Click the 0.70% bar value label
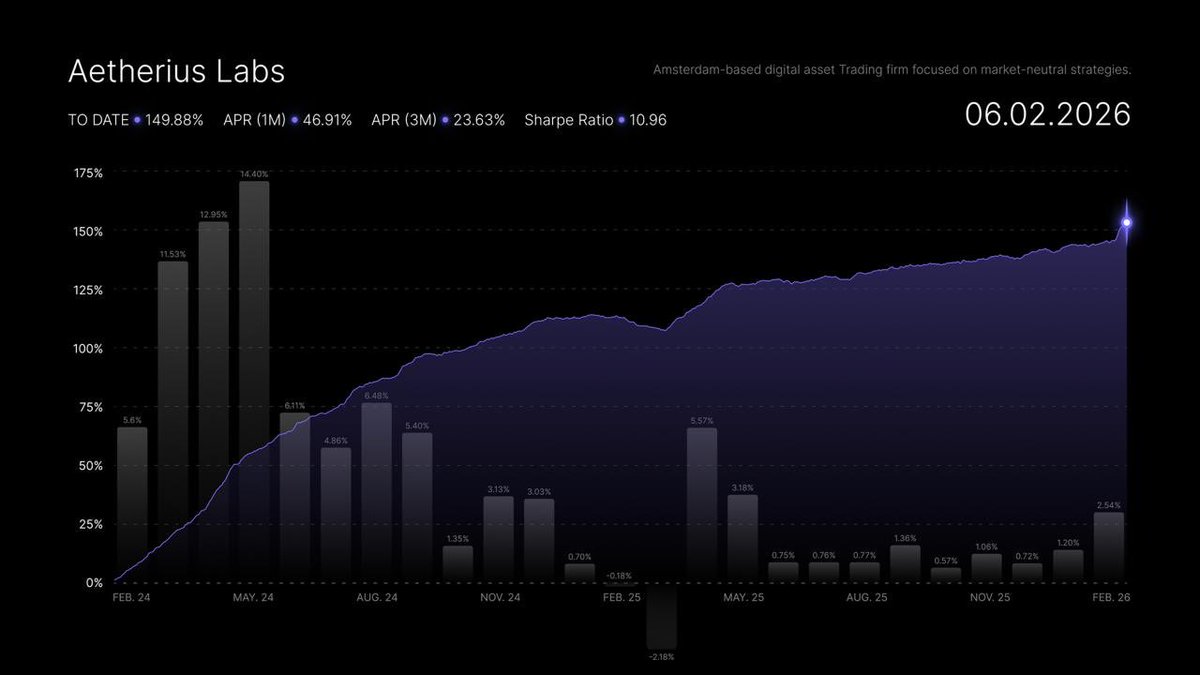Viewport: 1200px width, 675px height. coord(580,557)
